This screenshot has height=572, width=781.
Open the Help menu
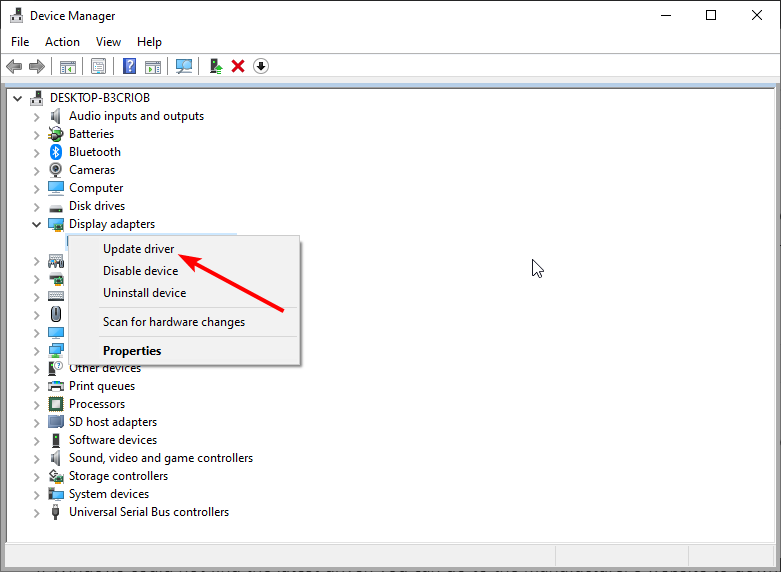click(x=149, y=42)
